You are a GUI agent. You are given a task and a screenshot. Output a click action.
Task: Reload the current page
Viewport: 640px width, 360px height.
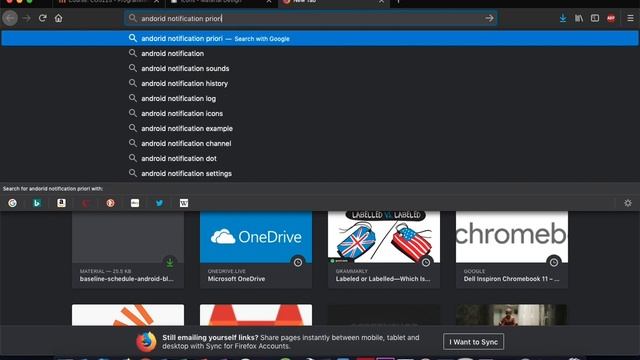tap(42, 18)
